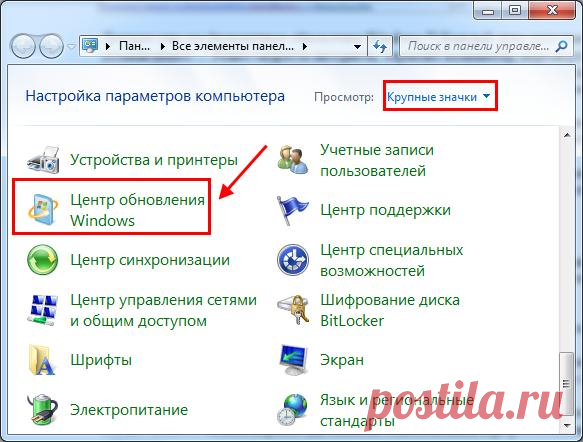Image resolution: width=583 pixels, height=442 pixels.
Task: Open recent pages dropdown near navigation buttons
Action: click(71, 46)
